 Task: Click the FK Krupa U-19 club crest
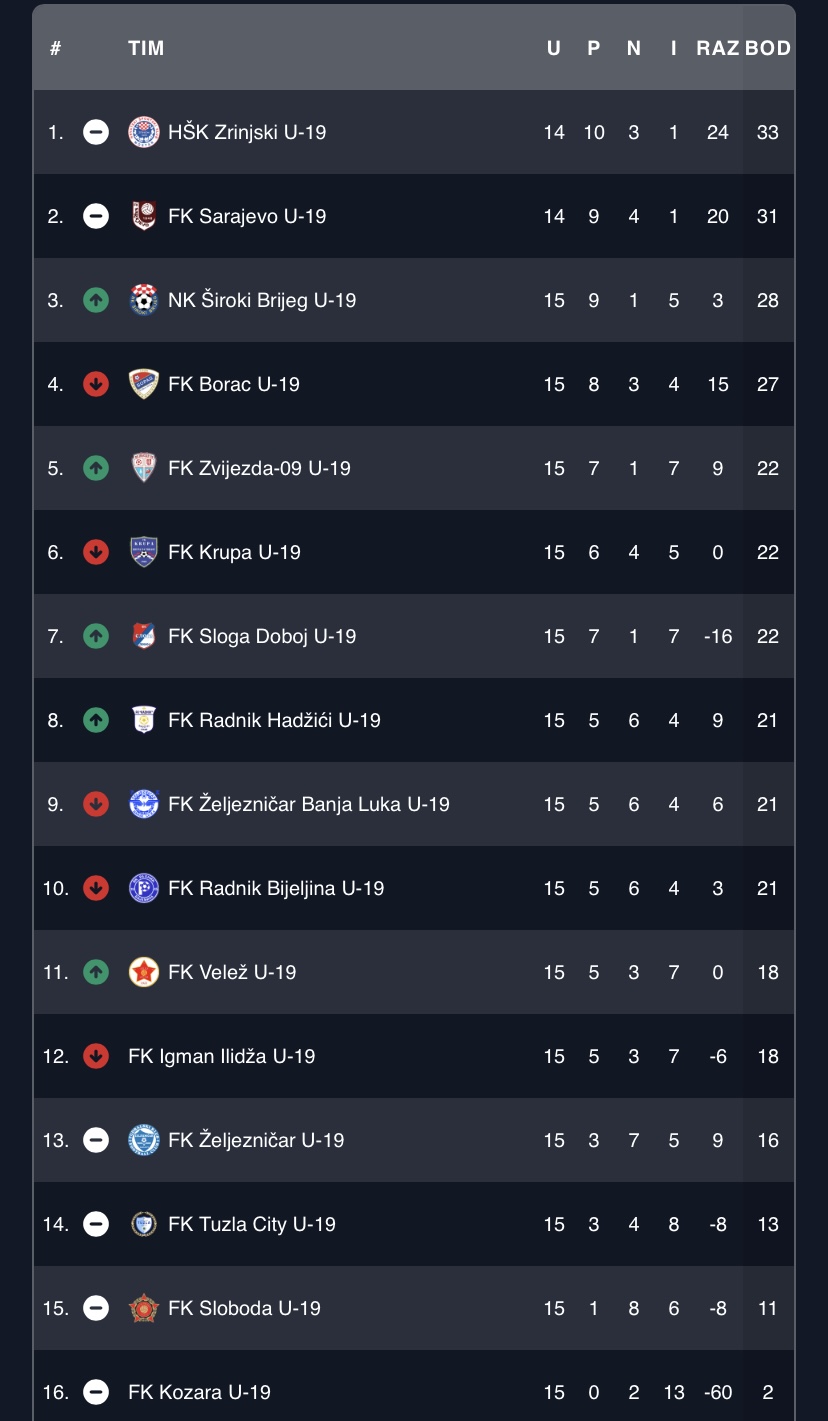pyautogui.click(x=144, y=552)
